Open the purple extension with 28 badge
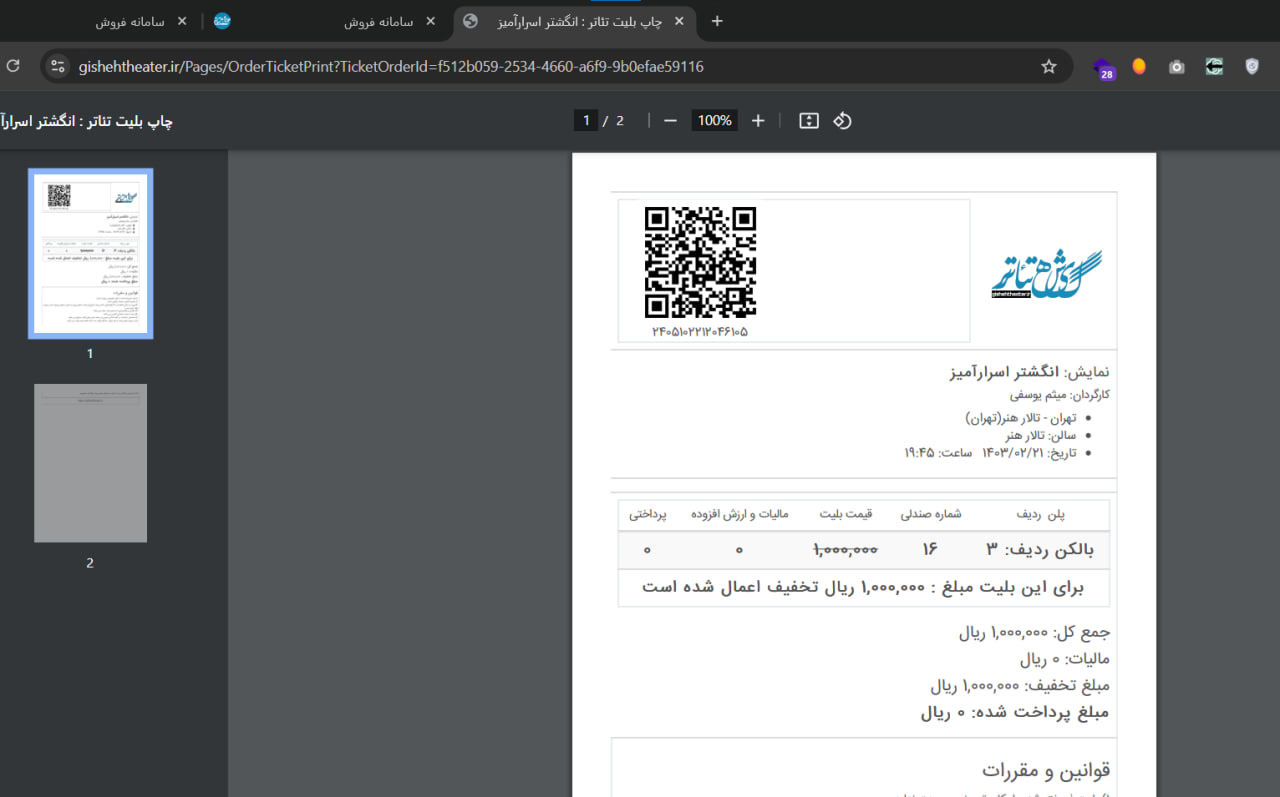The height and width of the screenshot is (797, 1280). coord(1104,68)
